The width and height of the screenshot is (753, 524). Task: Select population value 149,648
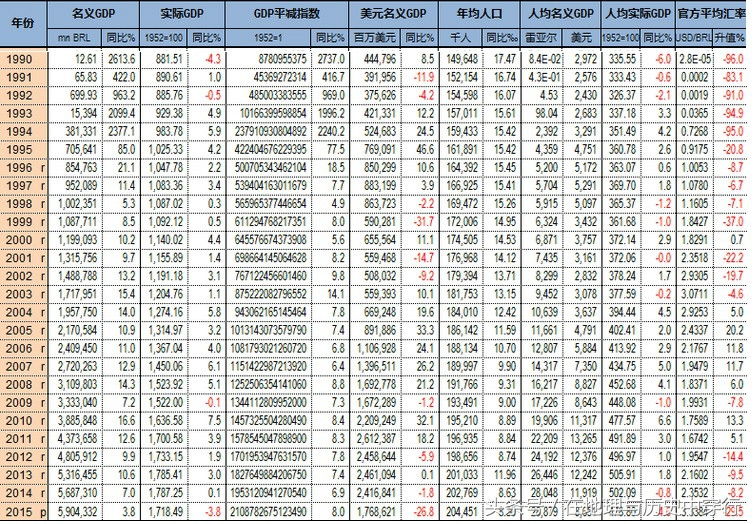[x=462, y=59]
